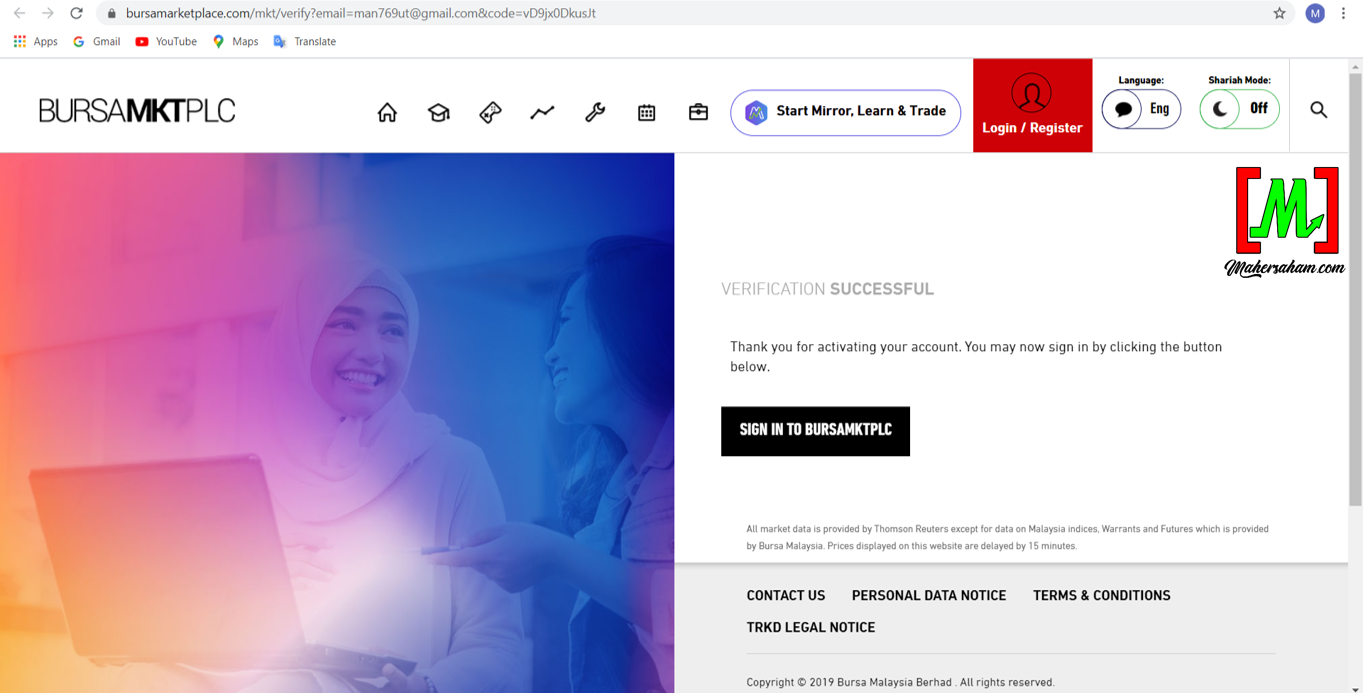1363x693 pixels.
Task: Click the home icon in navigation
Action: (x=387, y=112)
